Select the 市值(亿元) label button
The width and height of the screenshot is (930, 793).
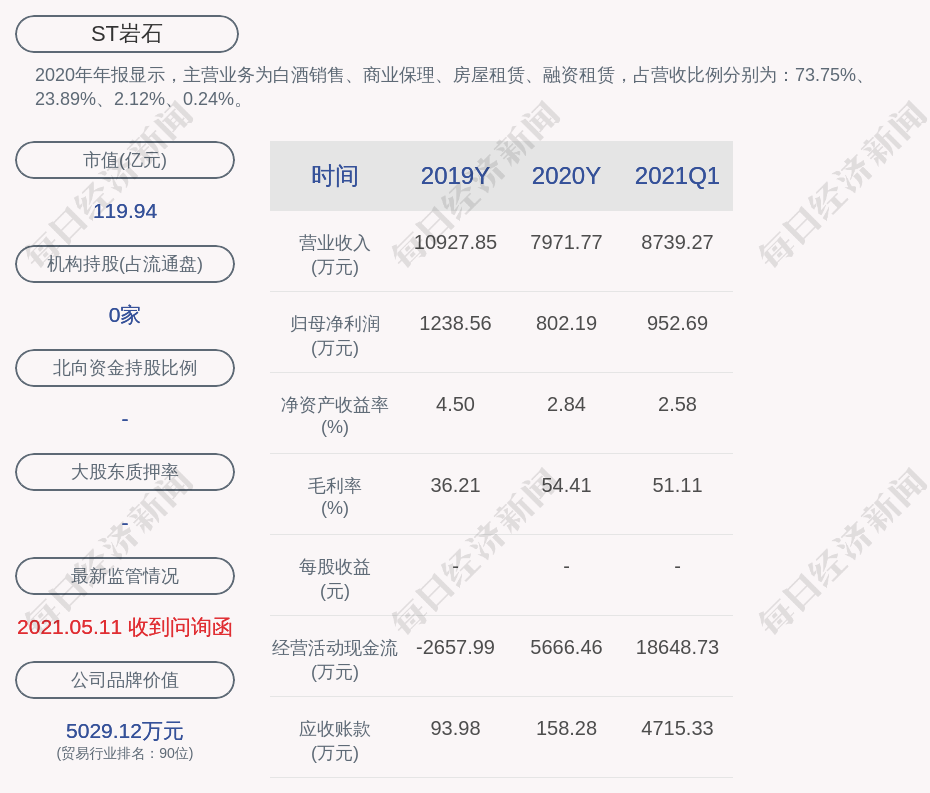125,160
